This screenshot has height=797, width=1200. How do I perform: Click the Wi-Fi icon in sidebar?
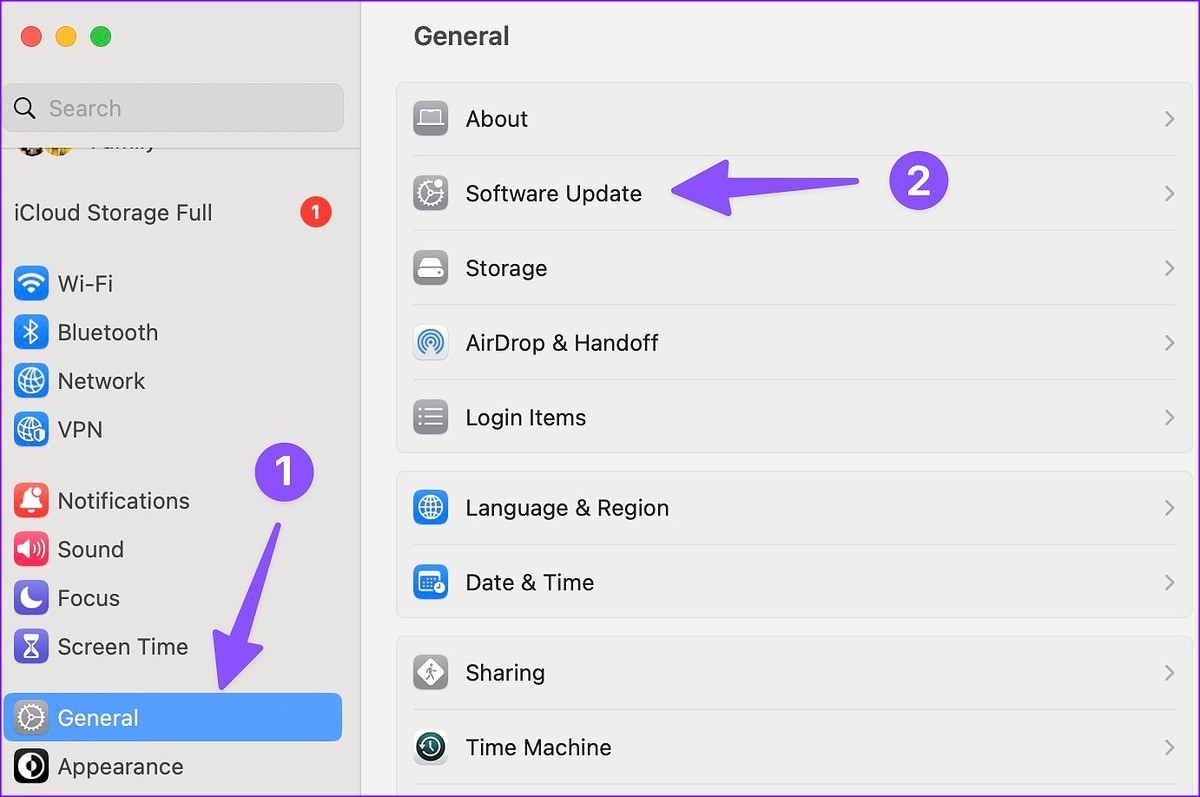pos(31,284)
